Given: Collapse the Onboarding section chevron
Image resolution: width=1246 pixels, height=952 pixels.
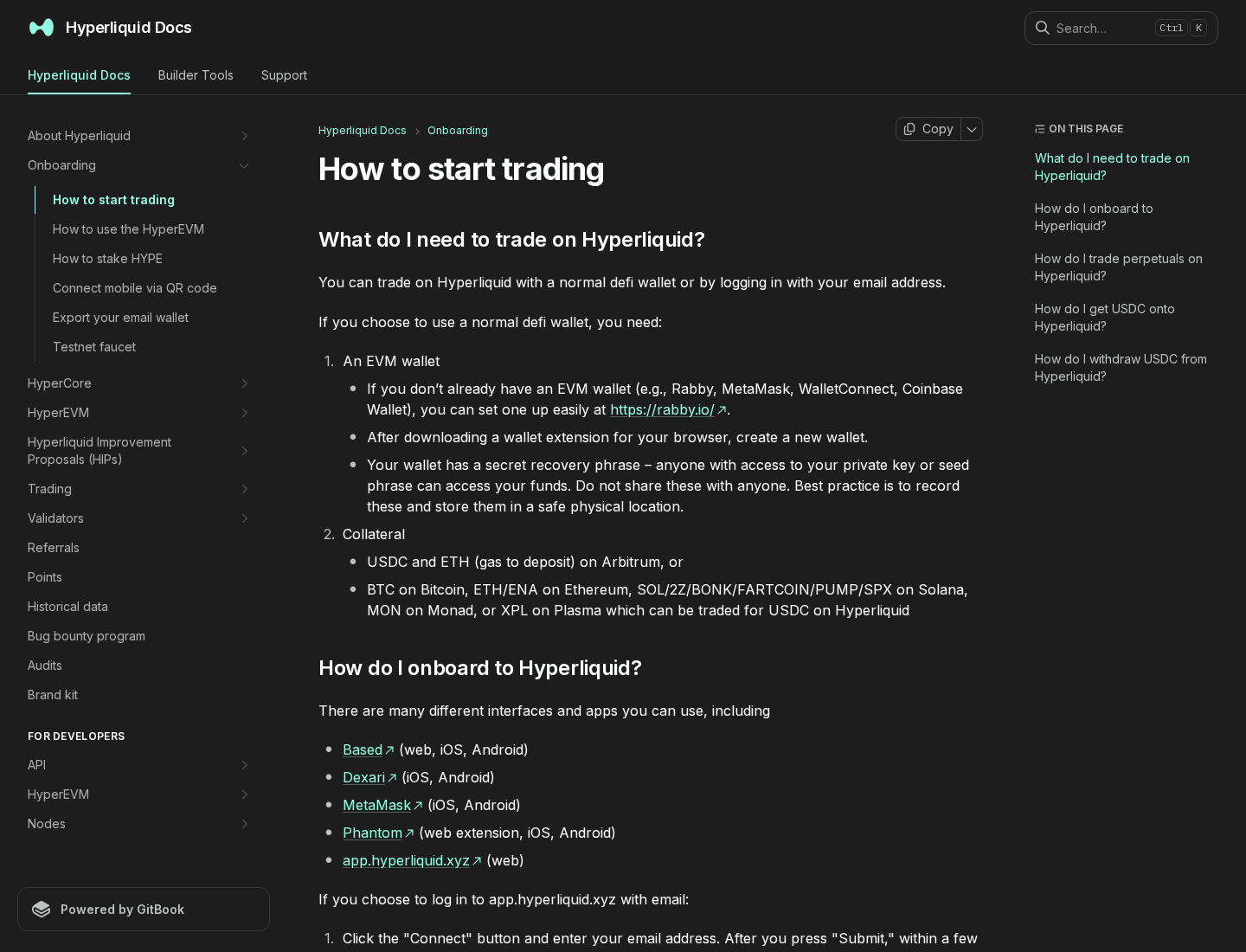Looking at the screenshot, I should tap(244, 165).
